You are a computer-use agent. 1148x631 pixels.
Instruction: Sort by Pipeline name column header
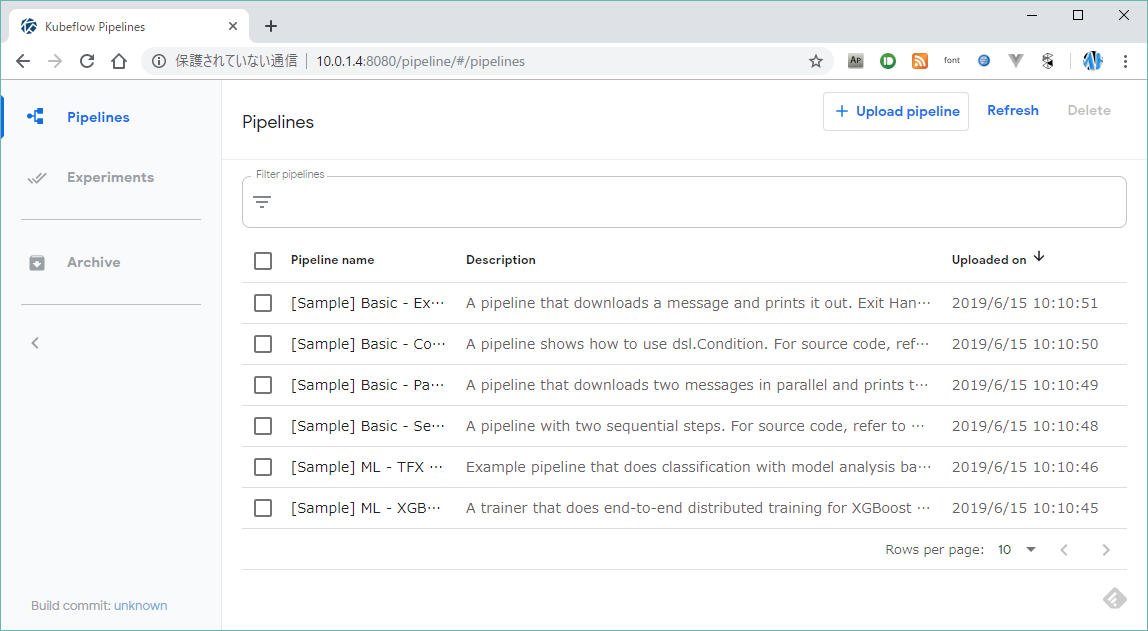point(332,260)
